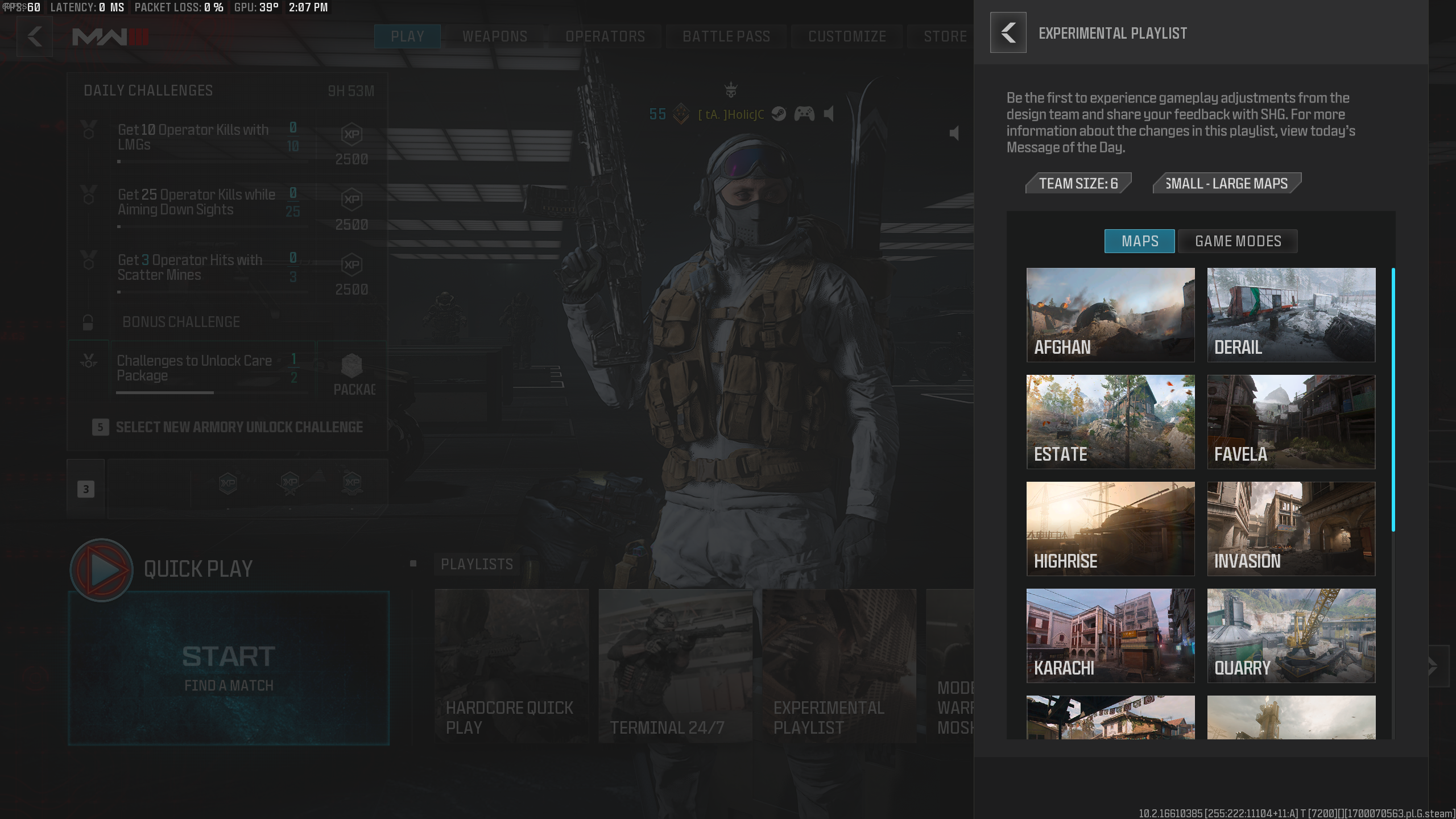Select the Favela map thumbnail
The width and height of the screenshot is (1456, 819).
click(x=1291, y=421)
